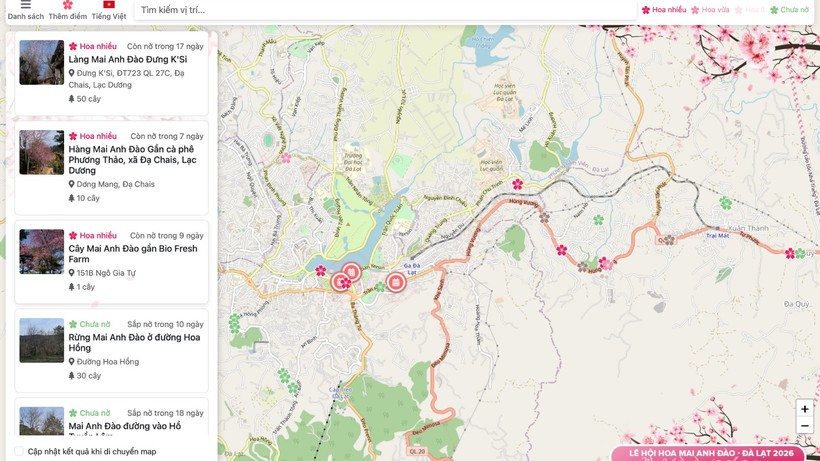Click the red calendar marker near Ga Đà Lạt
This screenshot has width=820, height=461.
[396, 282]
